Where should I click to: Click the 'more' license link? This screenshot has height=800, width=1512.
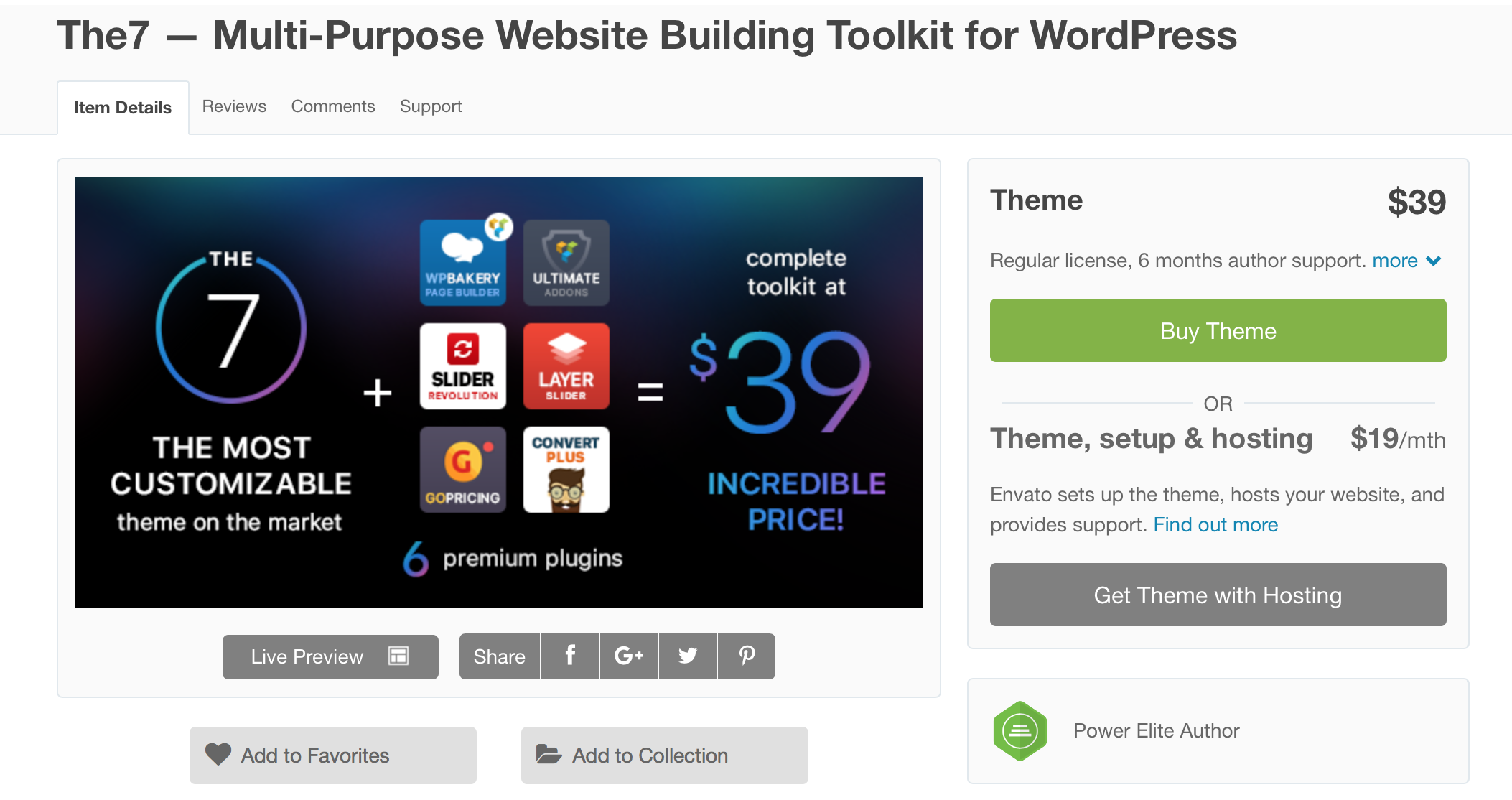1394,261
